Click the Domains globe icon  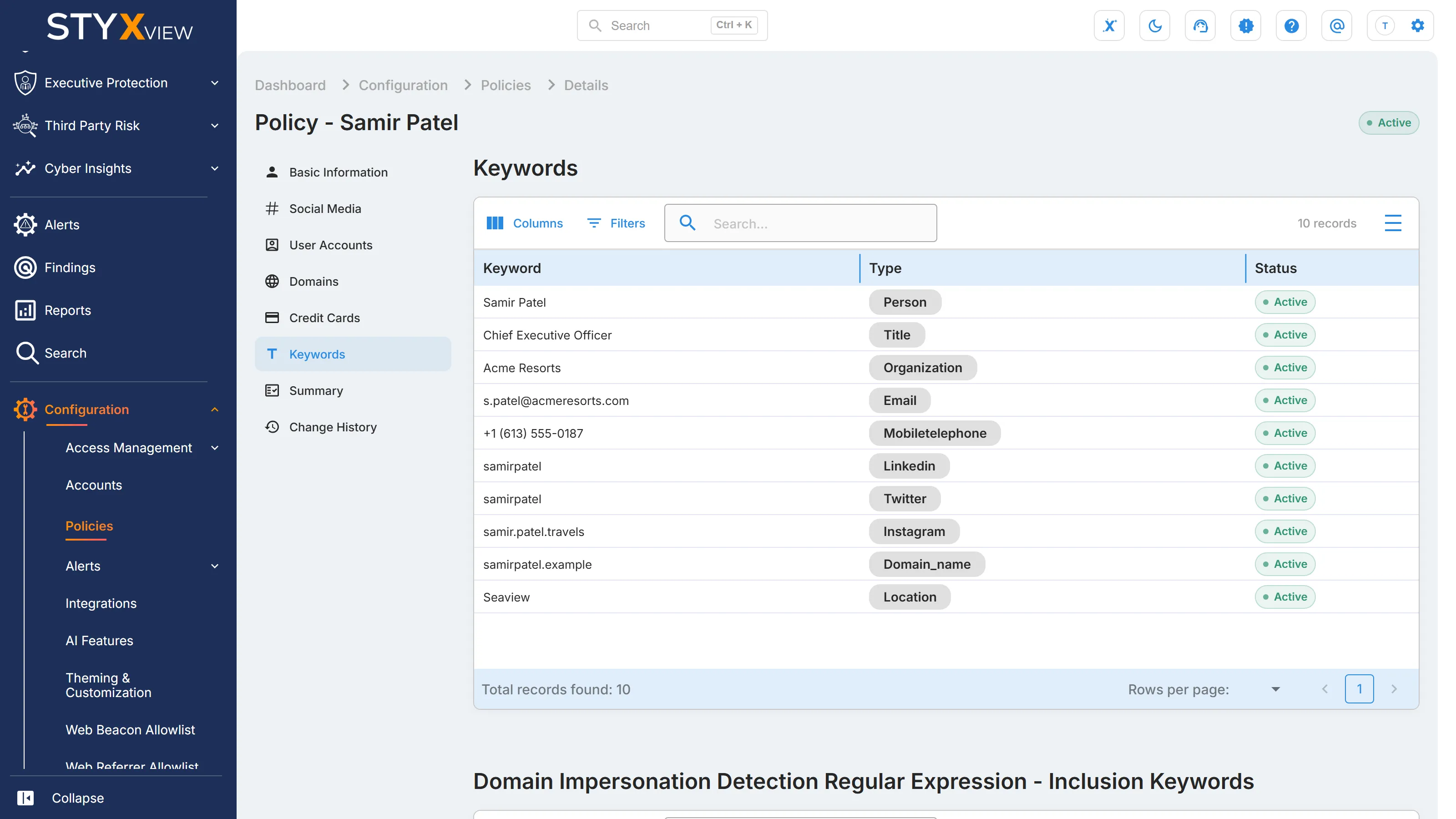(x=272, y=282)
